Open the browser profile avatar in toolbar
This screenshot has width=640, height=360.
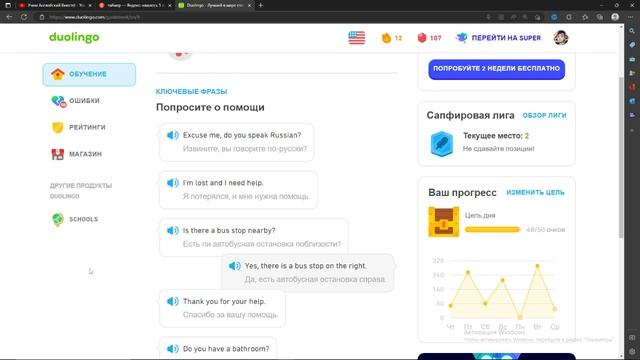[615, 17]
